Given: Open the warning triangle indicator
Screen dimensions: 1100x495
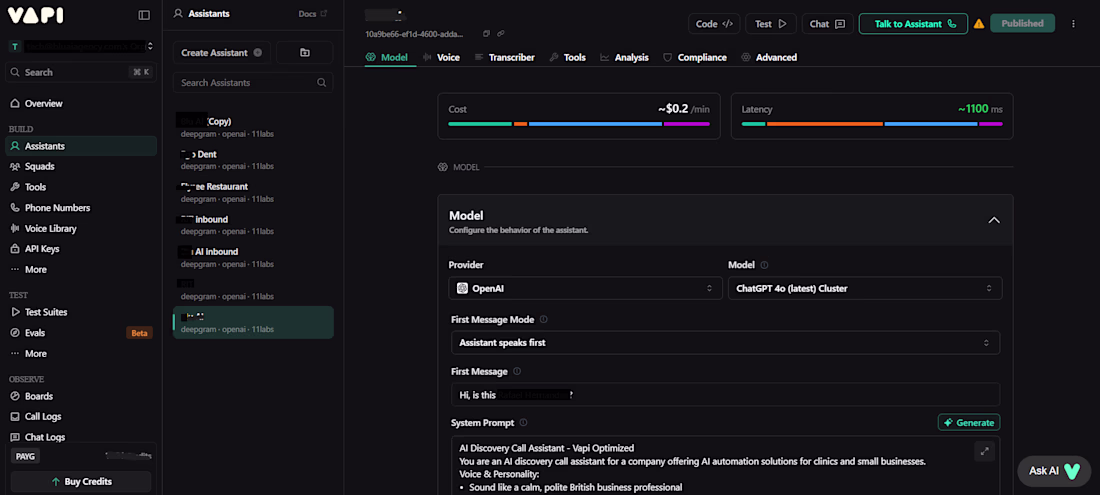Looking at the screenshot, I should (x=979, y=24).
